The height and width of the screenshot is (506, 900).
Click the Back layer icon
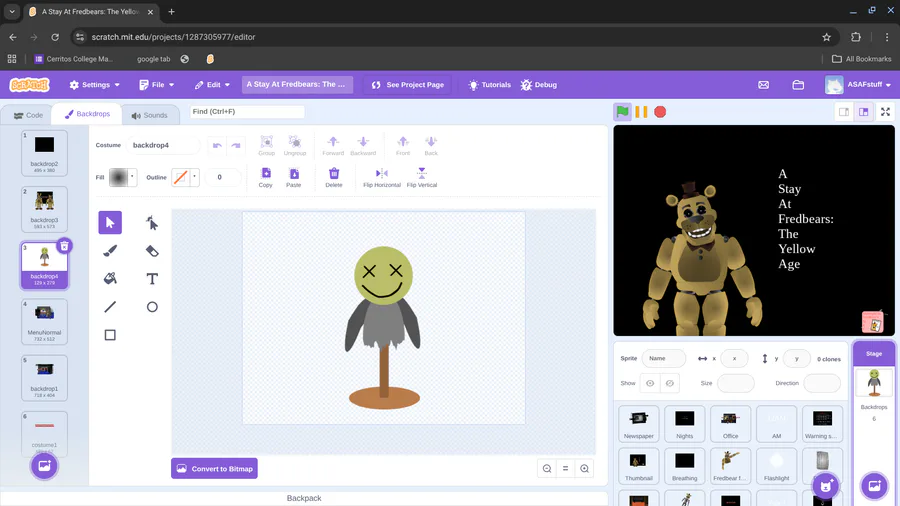pyautogui.click(x=431, y=145)
